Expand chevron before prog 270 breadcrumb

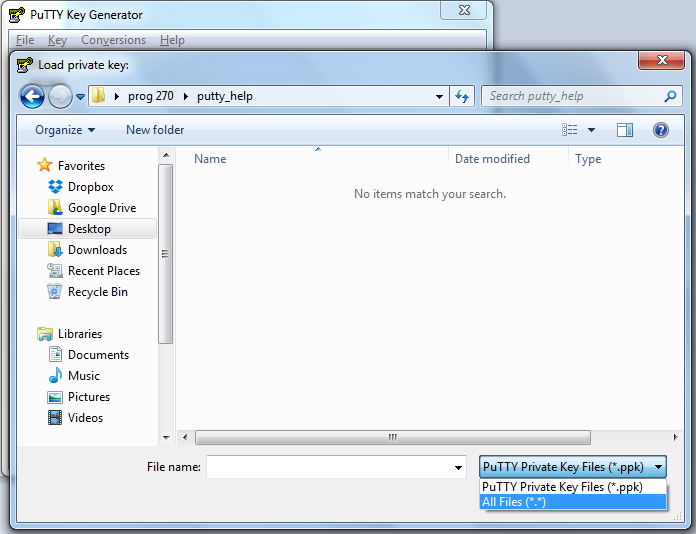click(117, 96)
